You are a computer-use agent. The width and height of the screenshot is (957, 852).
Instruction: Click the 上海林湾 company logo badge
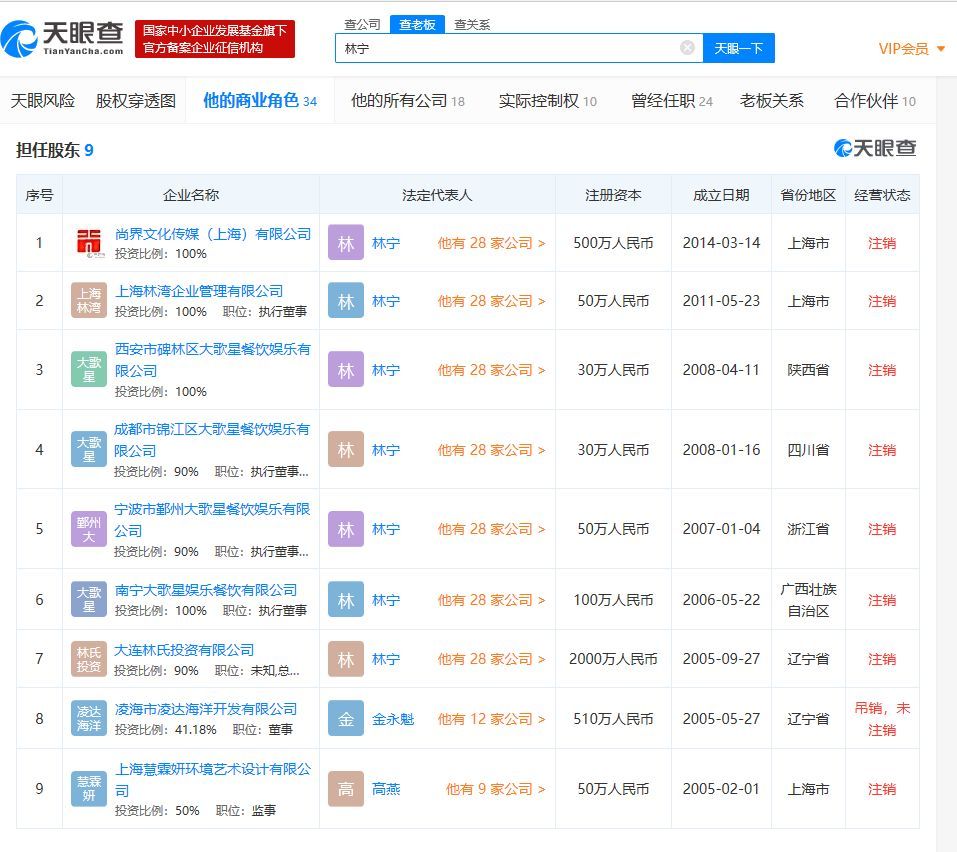pos(89,301)
